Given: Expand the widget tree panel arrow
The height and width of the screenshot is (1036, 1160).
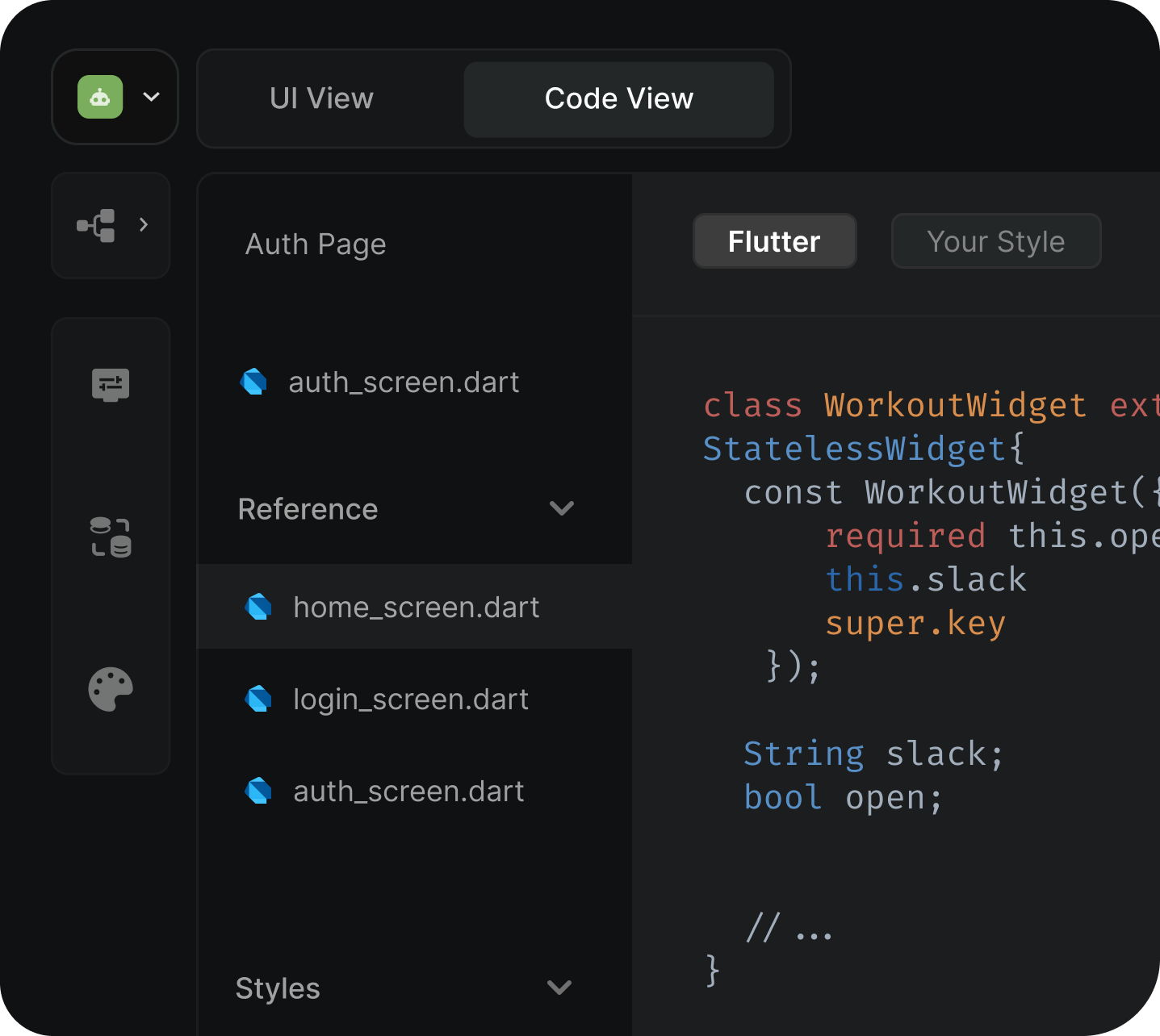Looking at the screenshot, I should [144, 226].
